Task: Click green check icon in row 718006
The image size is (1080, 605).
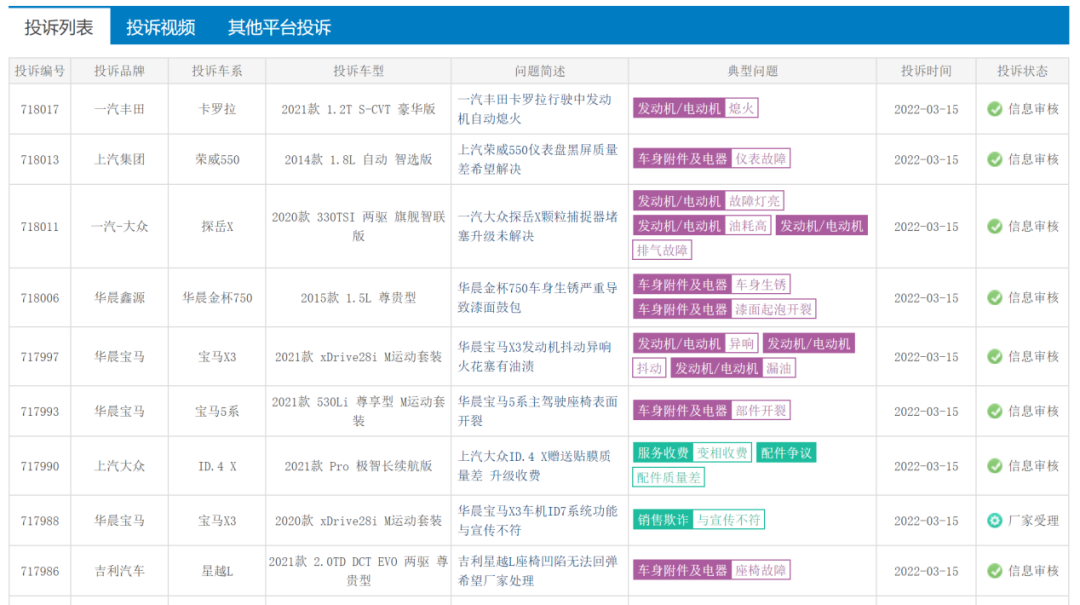Action: tap(994, 298)
